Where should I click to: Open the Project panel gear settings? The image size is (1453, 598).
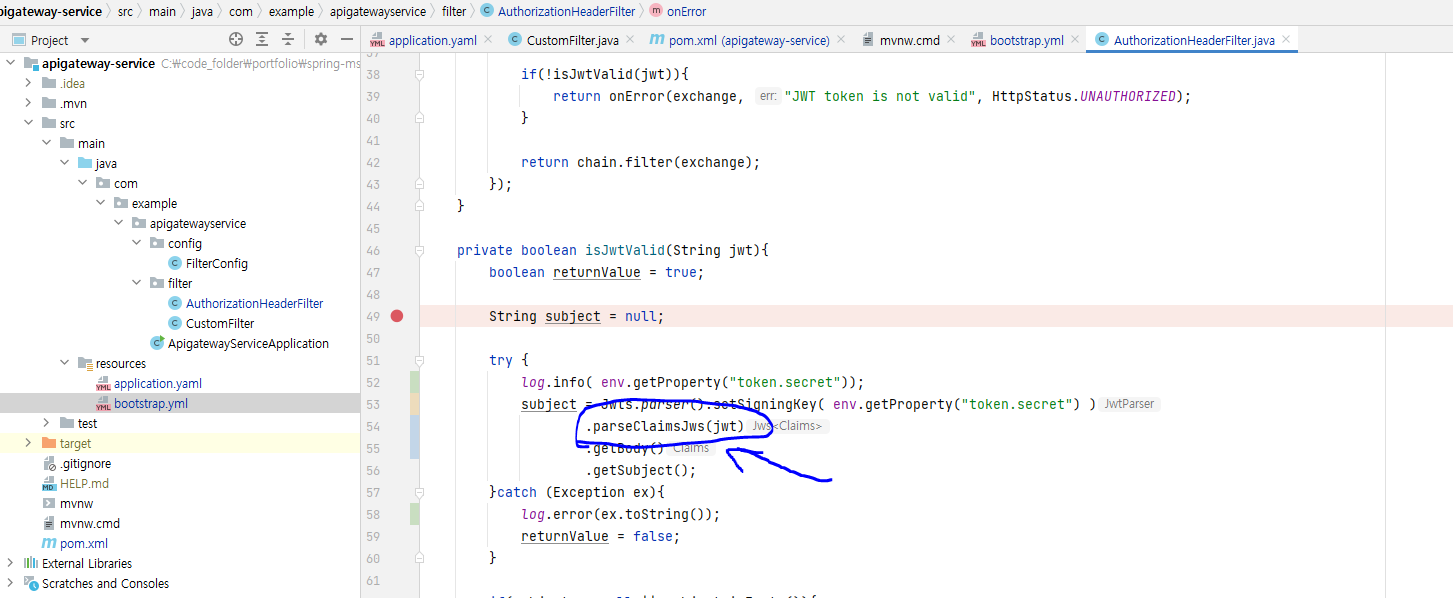(321, 40)
